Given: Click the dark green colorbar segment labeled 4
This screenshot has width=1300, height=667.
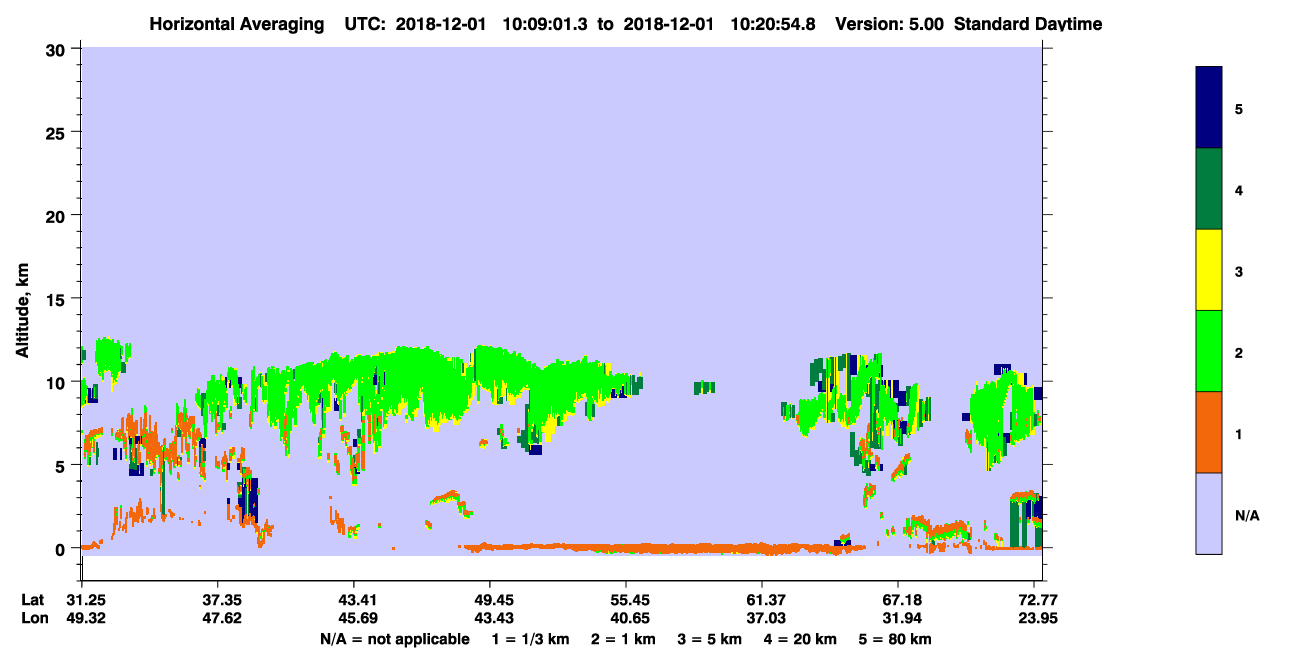Looking at the screenshot, I should 1209,189.
